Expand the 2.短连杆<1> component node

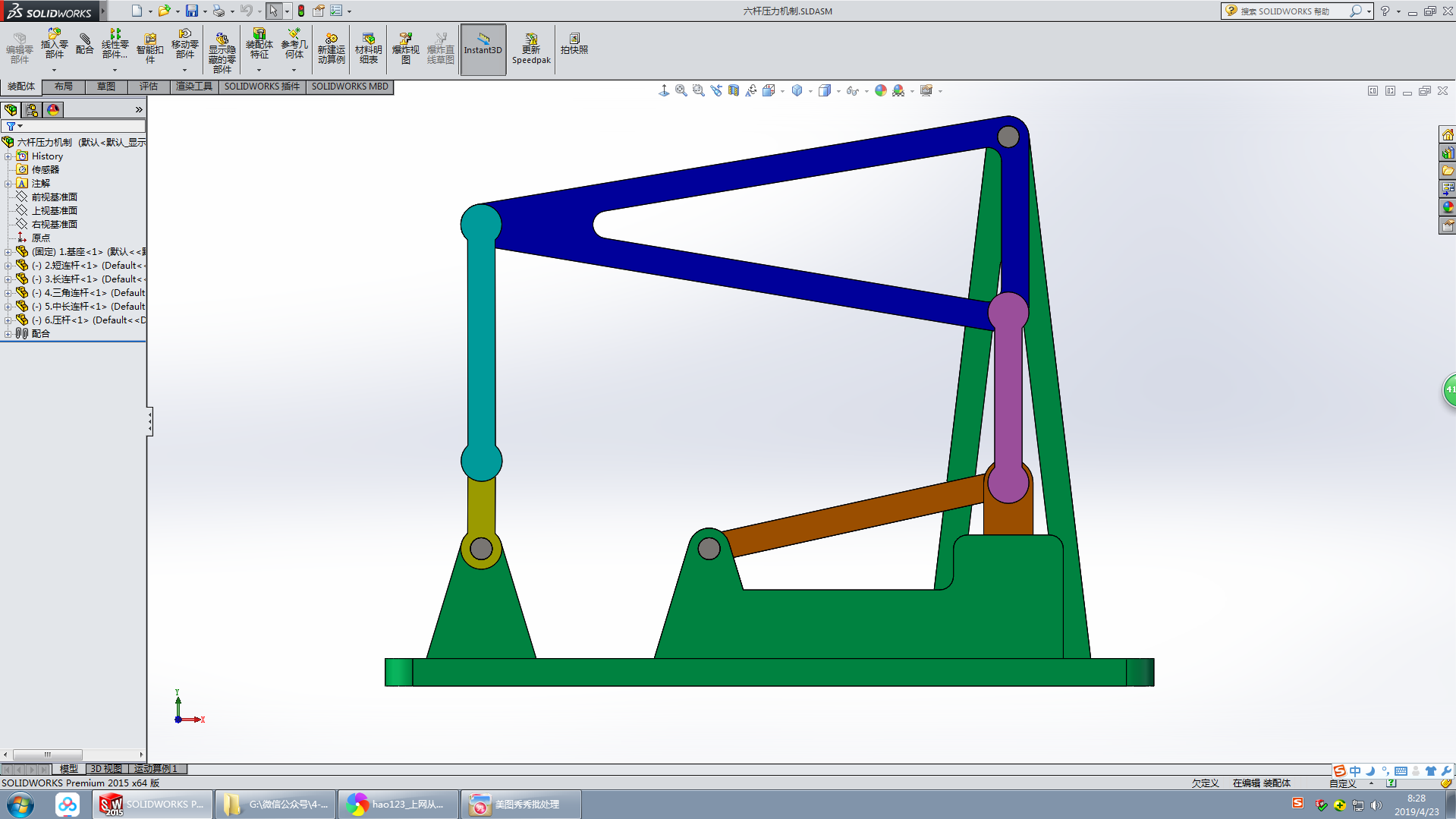[8, 266]
